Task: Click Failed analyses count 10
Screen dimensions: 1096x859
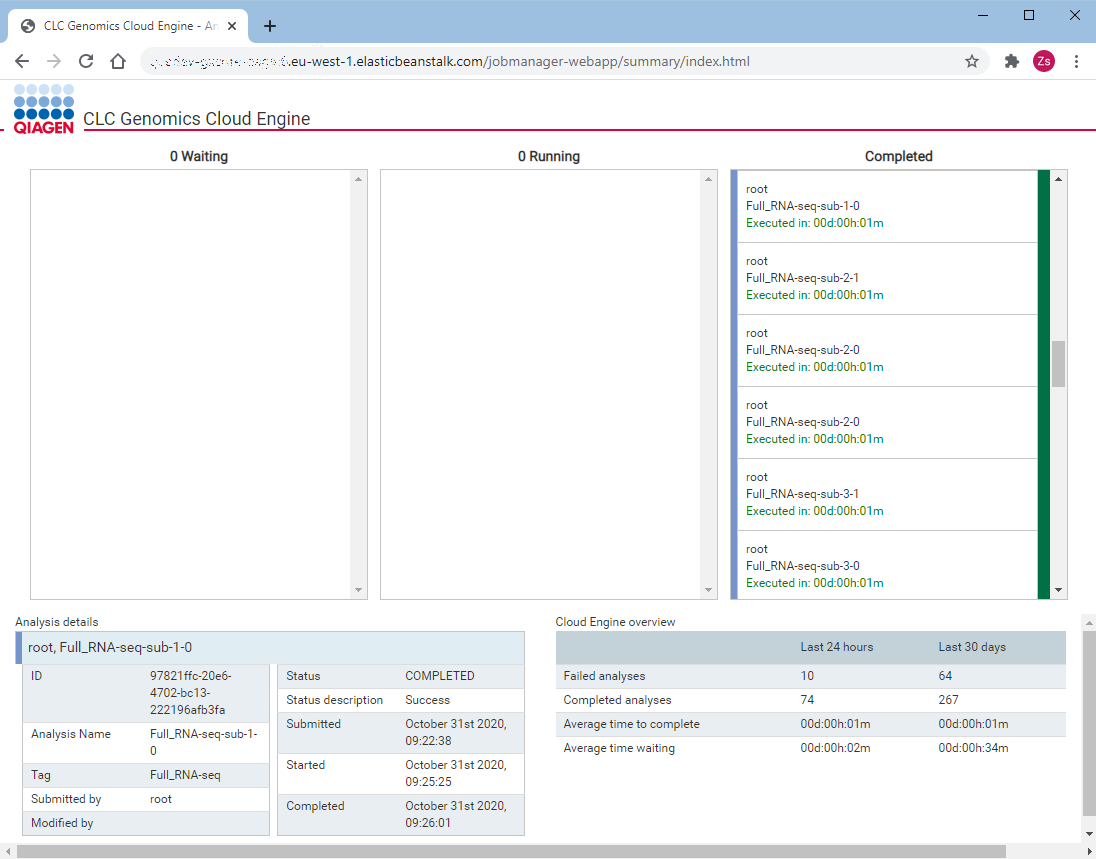Action: coord(807,676)
